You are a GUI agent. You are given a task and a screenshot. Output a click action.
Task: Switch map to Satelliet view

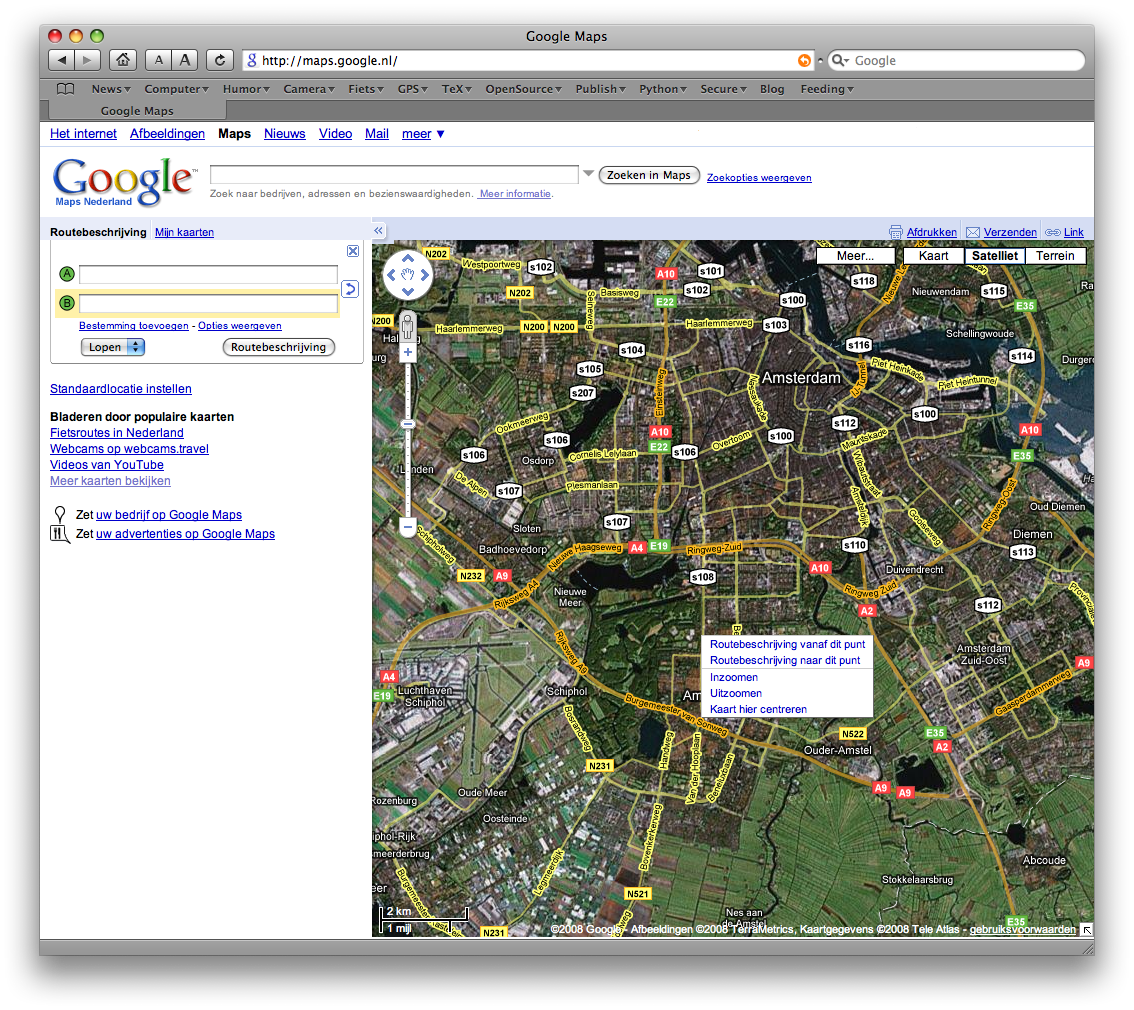[994, 256]
